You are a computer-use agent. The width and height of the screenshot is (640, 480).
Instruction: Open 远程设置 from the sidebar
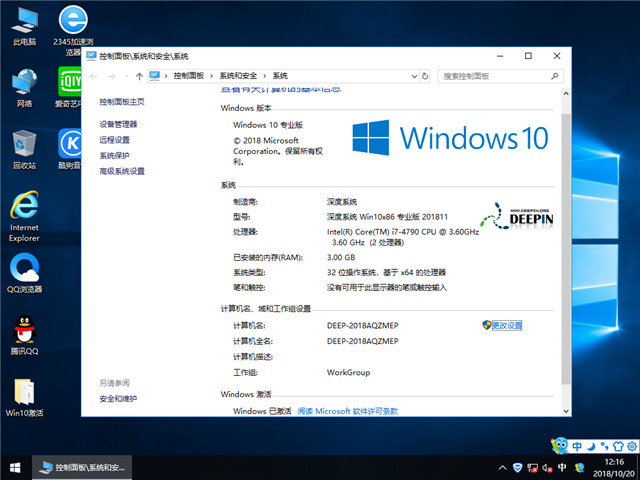pyautogui.click(x=114, y=140)
